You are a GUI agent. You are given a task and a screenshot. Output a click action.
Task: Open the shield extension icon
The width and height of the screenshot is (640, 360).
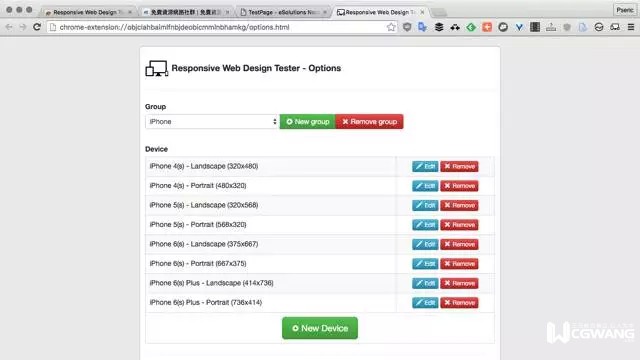(x=407, y=27)
